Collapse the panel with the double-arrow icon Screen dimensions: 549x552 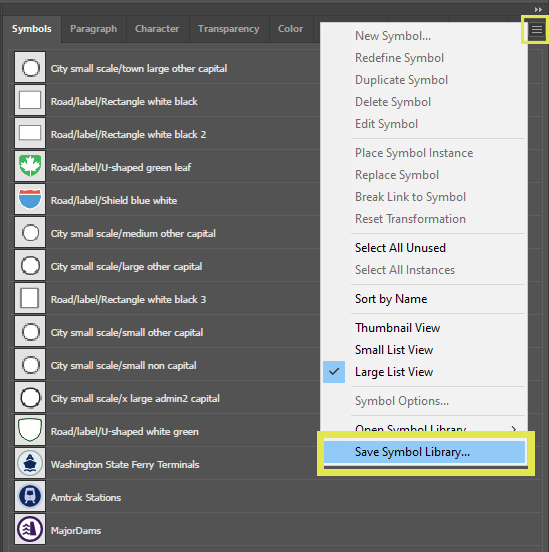pos(538,10)
